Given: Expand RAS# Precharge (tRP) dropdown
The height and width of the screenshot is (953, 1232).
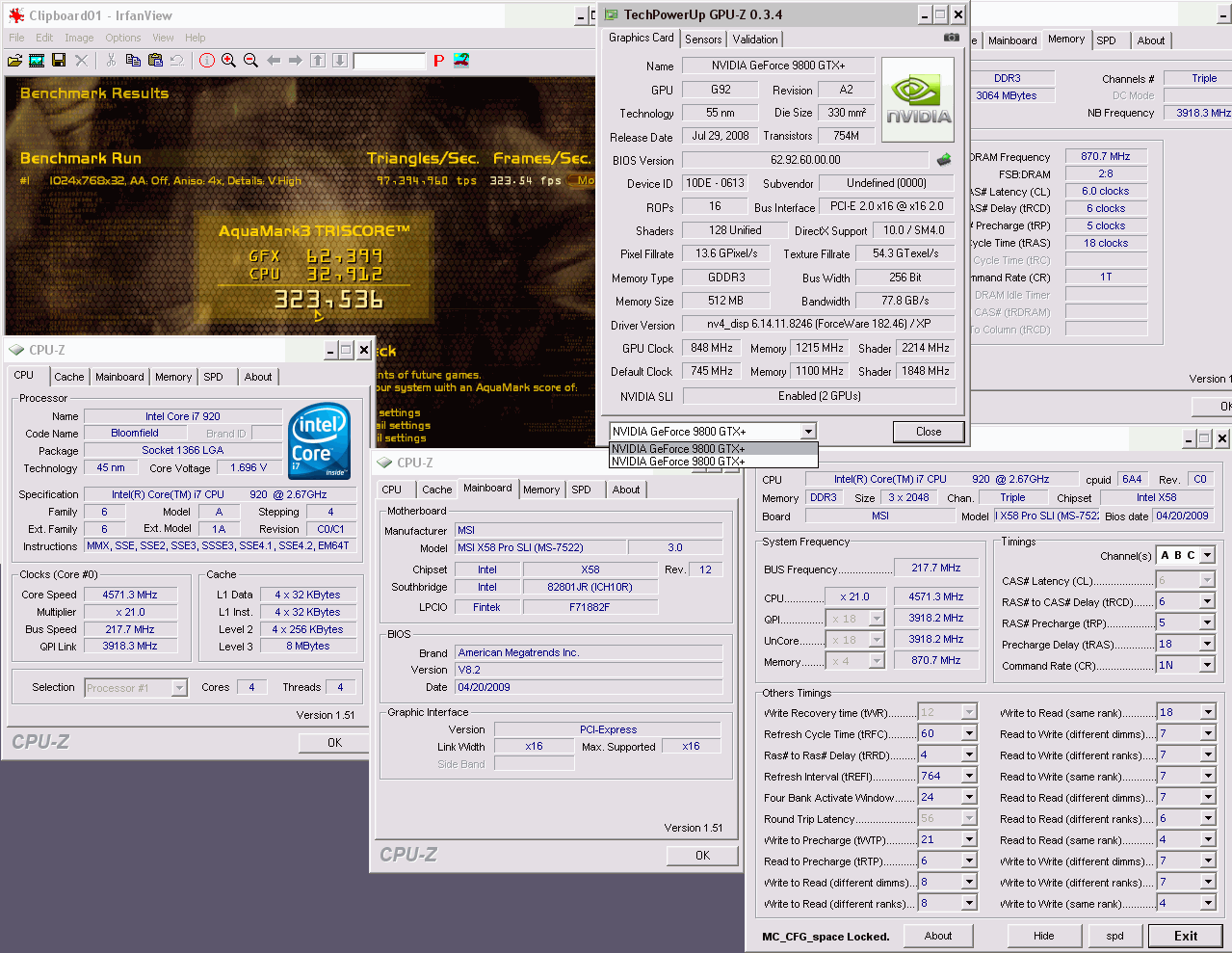Looking at the screenshot, I should (1207, 622).
